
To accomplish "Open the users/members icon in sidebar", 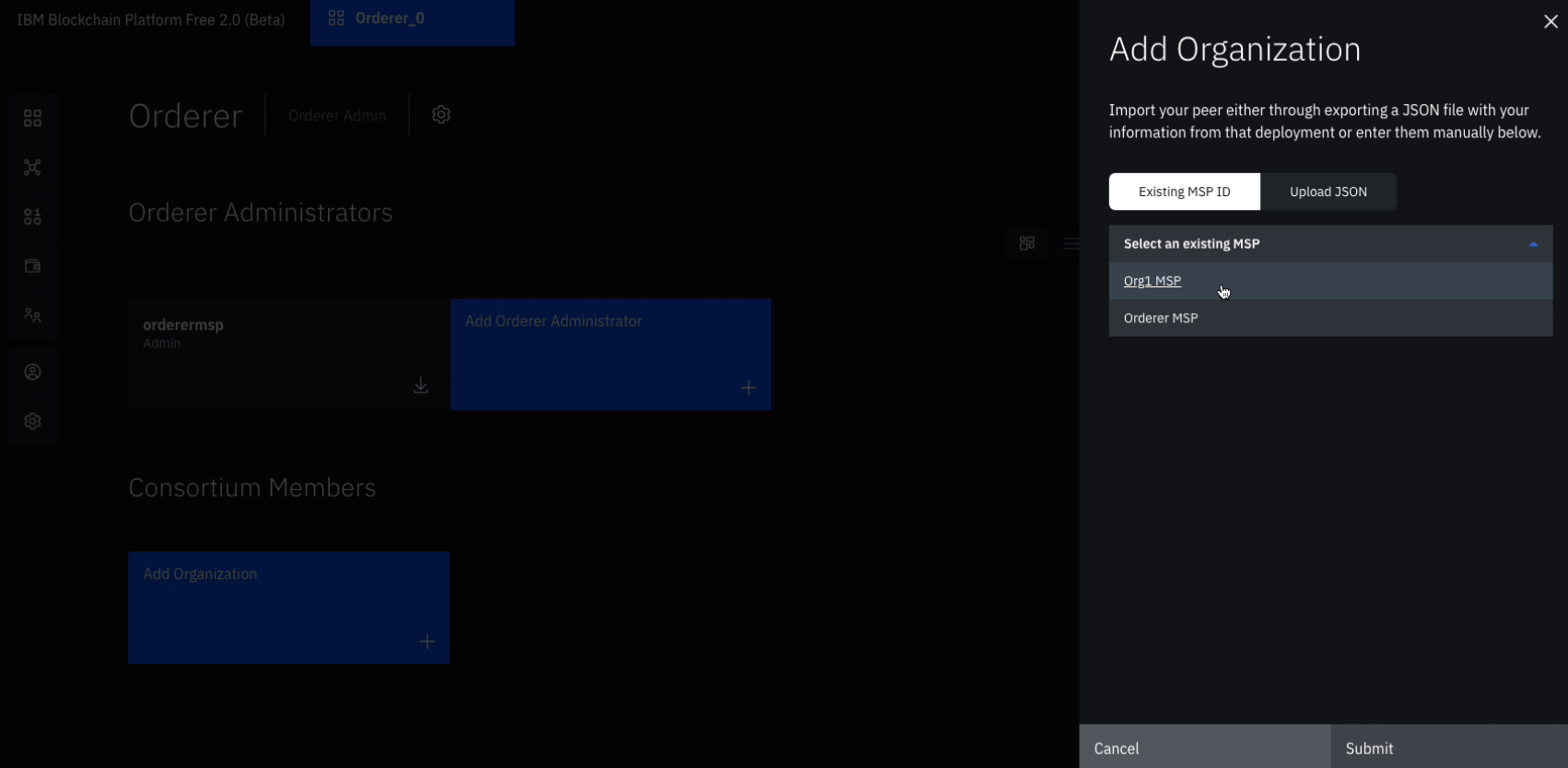I will 32,315.
